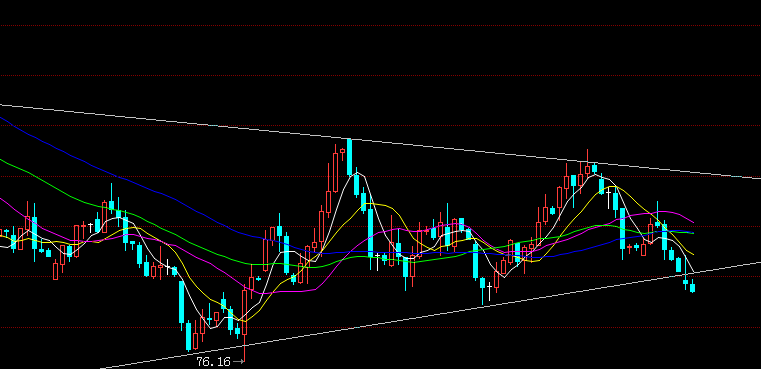Select the ascending lower white trend line
This screenshot has width=761, height=369.
coord(430,316)
